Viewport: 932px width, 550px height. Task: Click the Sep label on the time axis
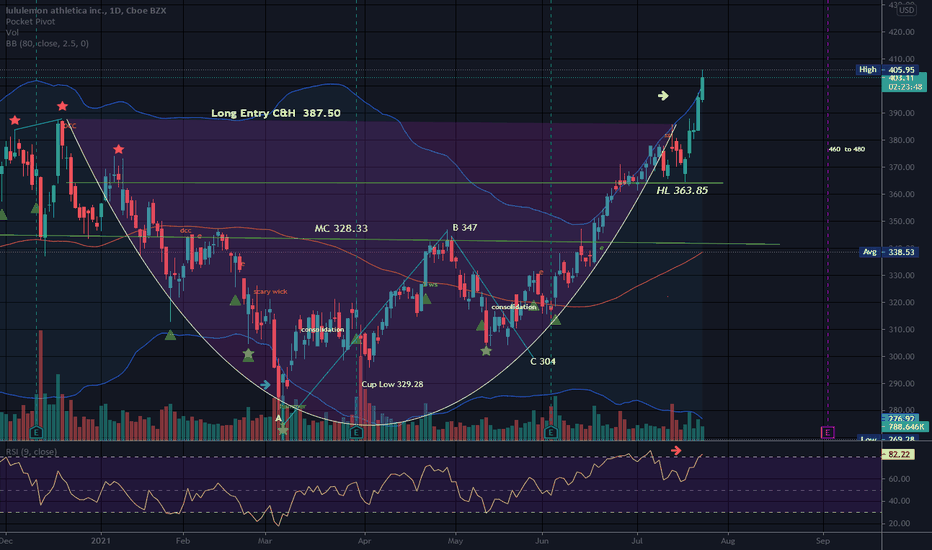[823, 541]
